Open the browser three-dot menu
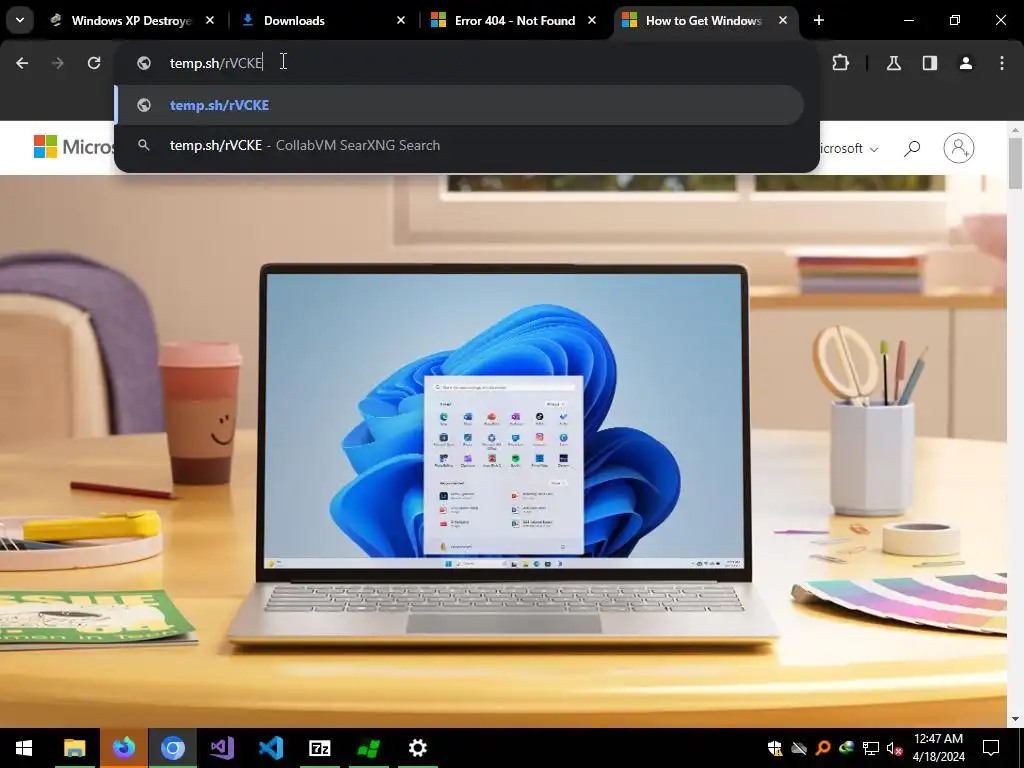 pyautogui.click(x=1002, y=63)
